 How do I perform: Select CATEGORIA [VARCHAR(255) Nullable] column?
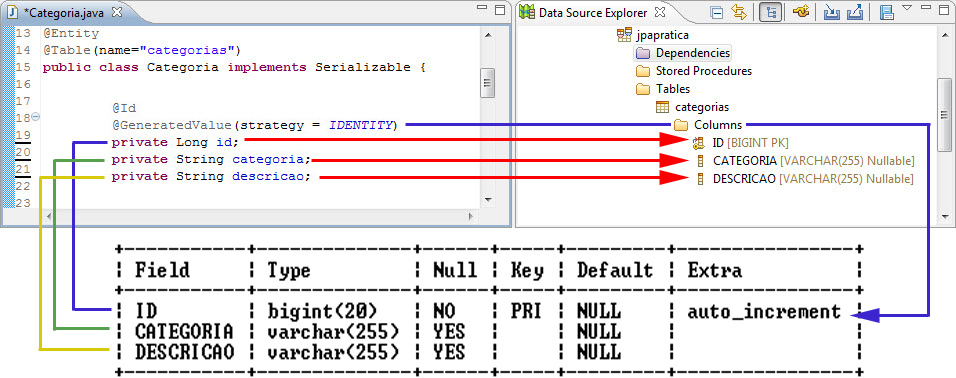click(813, 161)
